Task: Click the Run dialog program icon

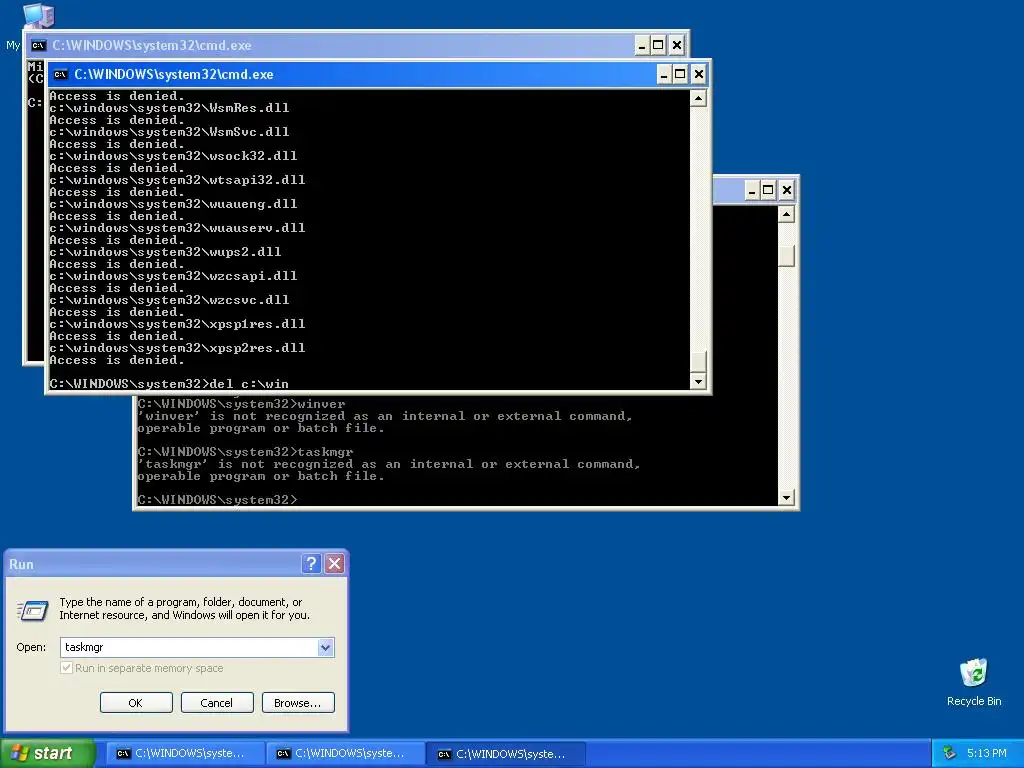Action: click(x=33, y=610)
